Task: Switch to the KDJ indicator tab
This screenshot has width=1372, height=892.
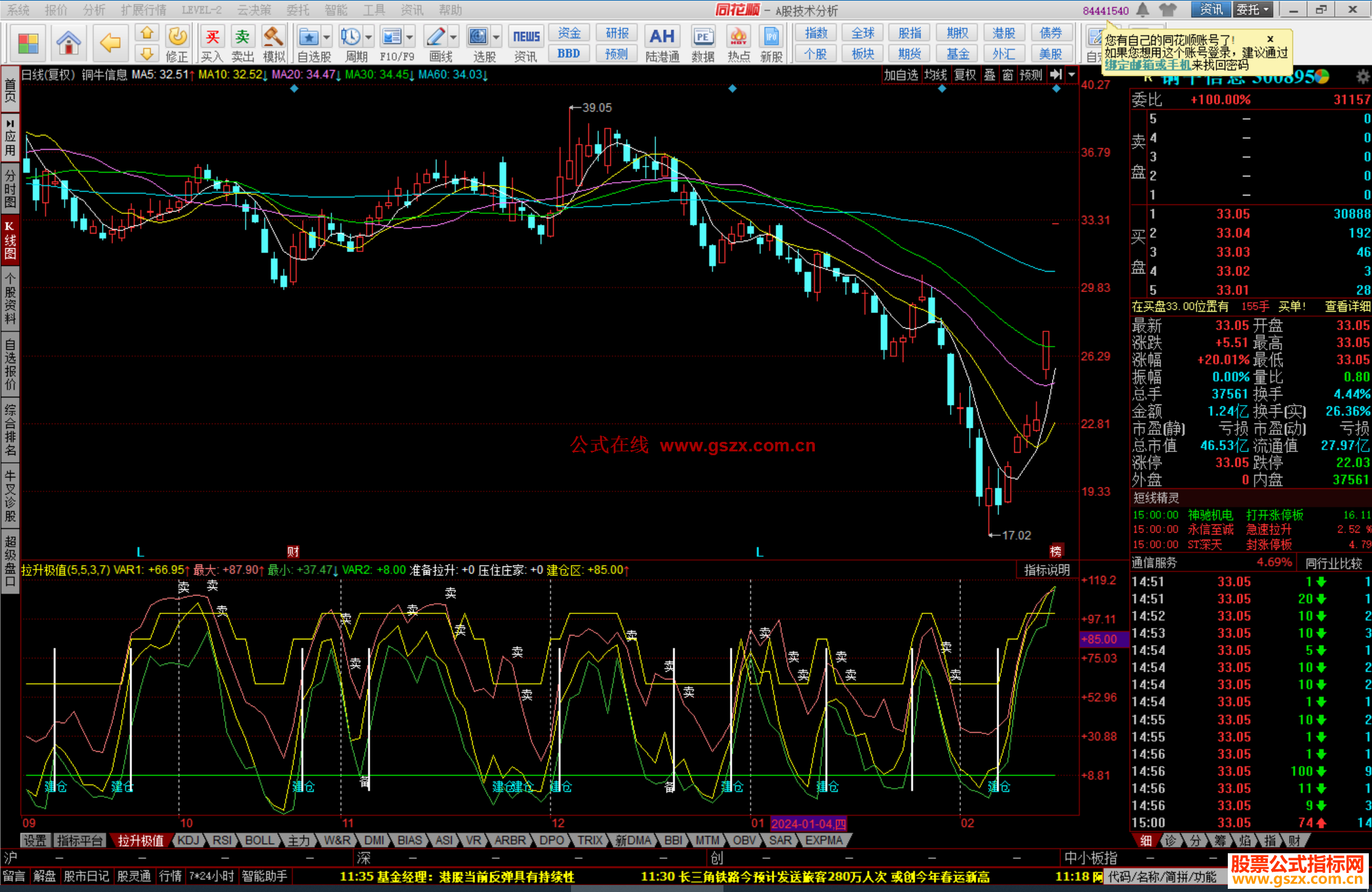Action: 188,840
